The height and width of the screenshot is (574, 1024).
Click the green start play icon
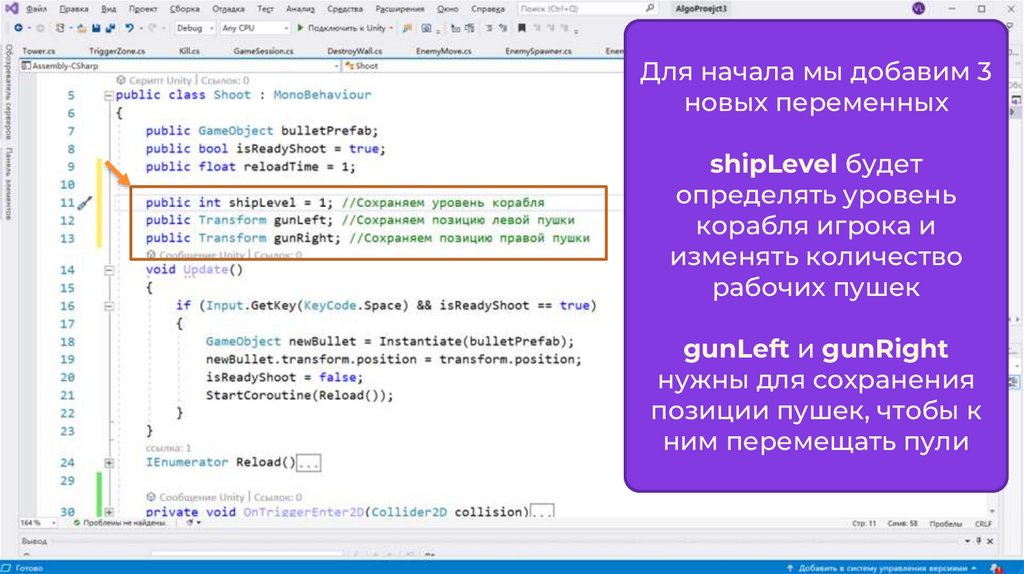(x=300, y=28)
